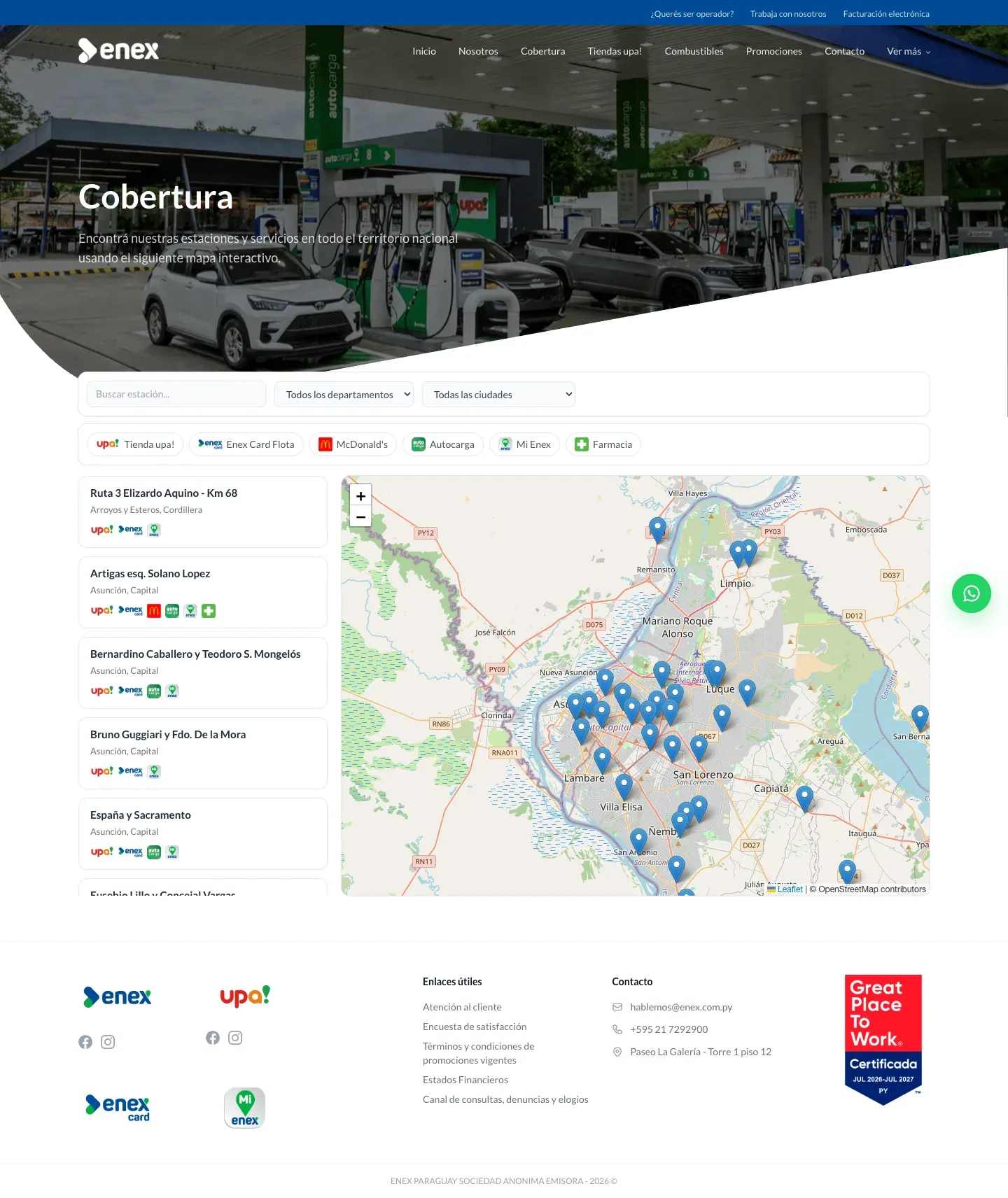
Task: Open WhatsApp chat floating button
Action: 971,593
